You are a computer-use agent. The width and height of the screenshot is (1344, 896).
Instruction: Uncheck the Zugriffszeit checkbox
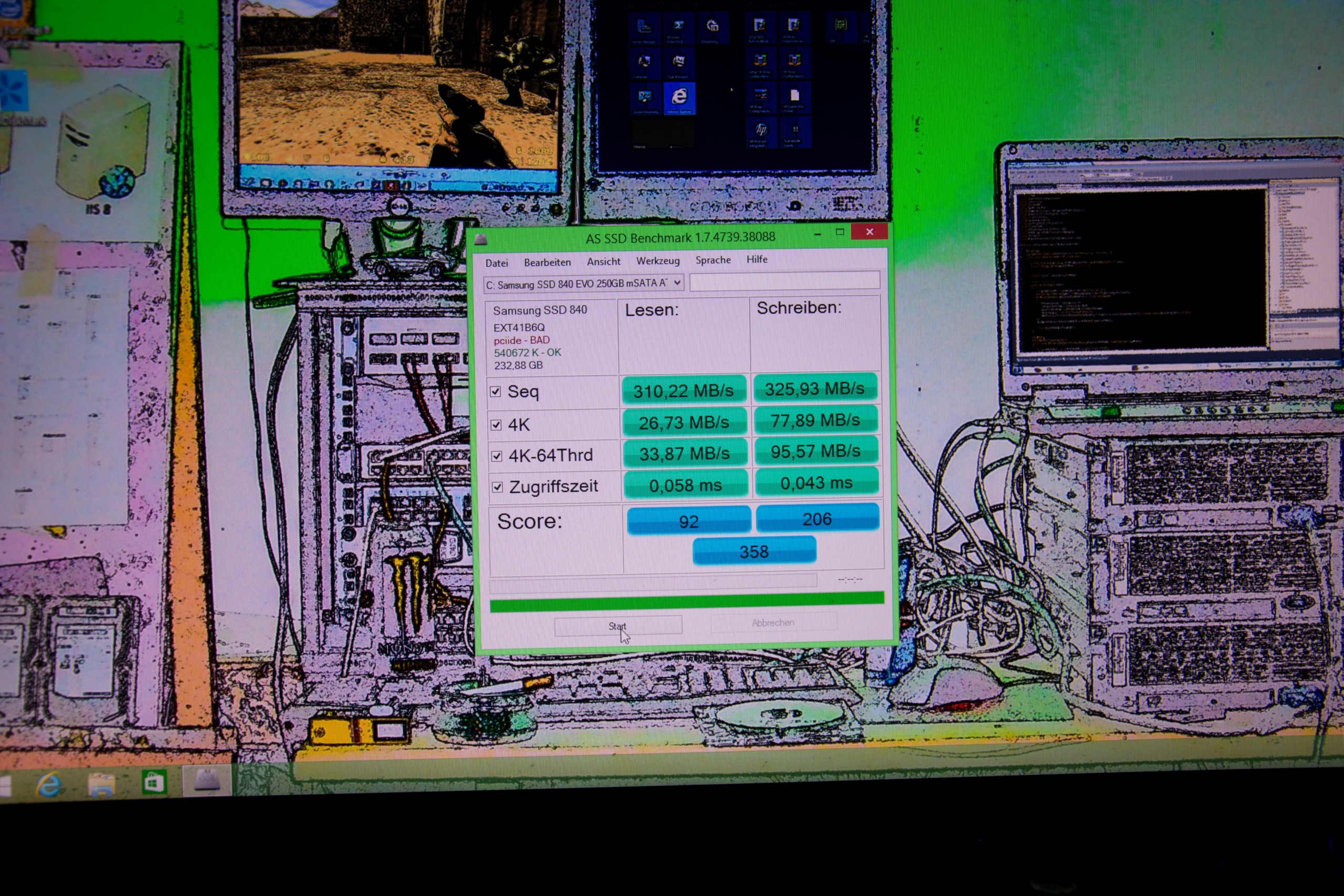coord(497,487)
